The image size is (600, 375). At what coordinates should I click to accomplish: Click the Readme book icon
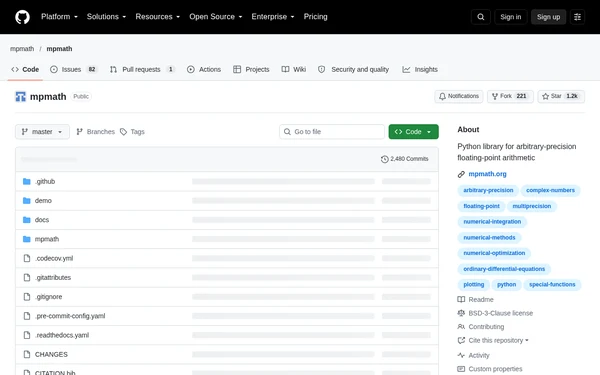click(461, 300)
